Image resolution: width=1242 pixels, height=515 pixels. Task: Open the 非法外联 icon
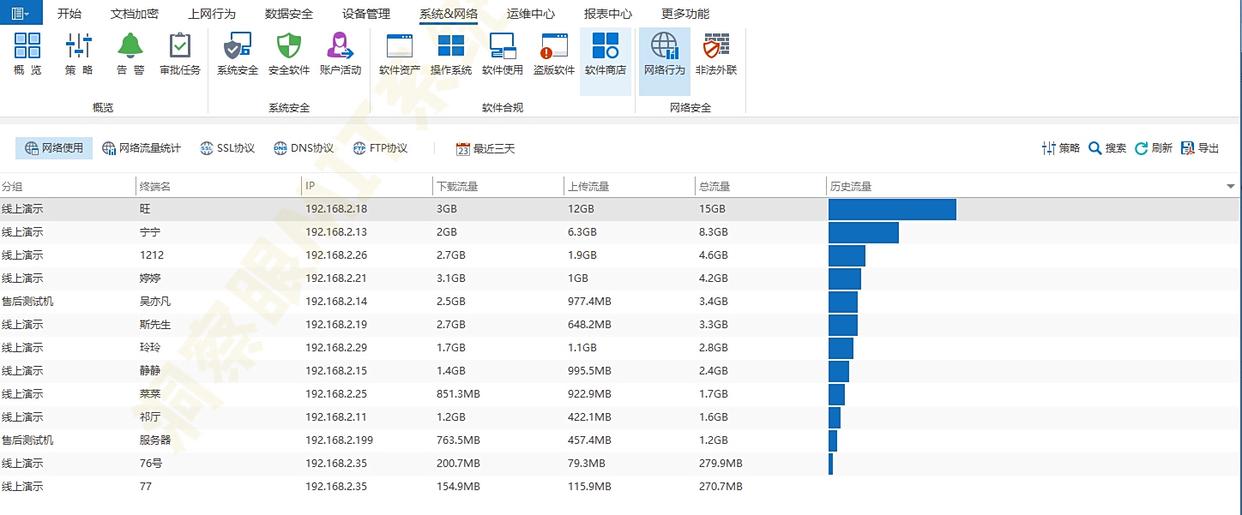pyautogui.click(x=716, y=55)
